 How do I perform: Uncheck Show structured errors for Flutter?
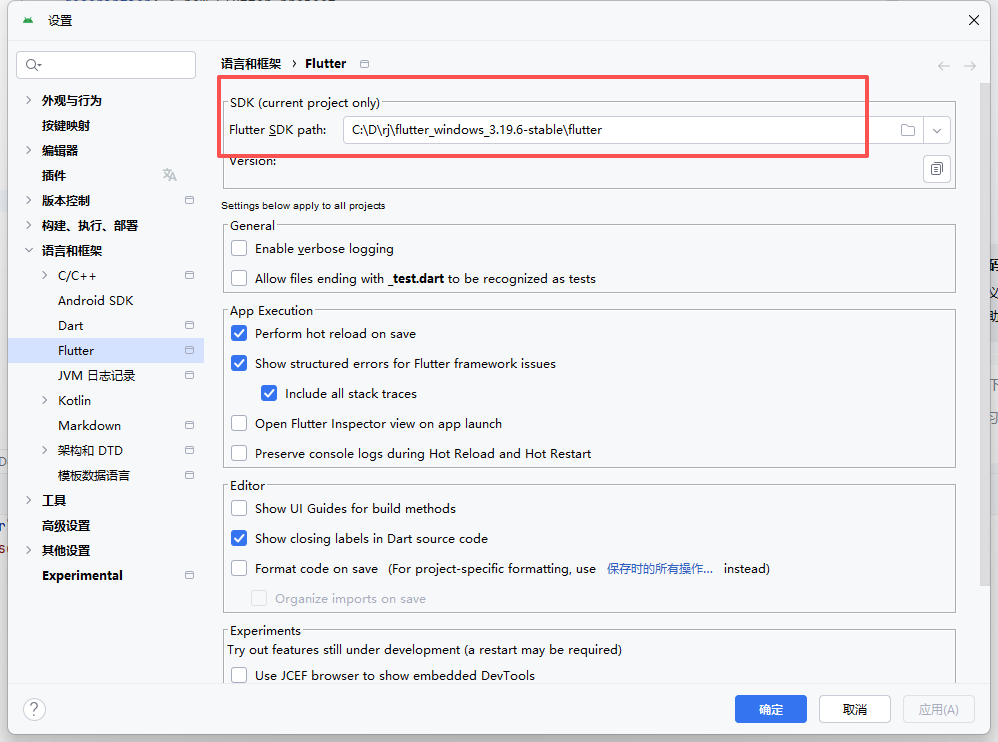(x=239, y=363)
